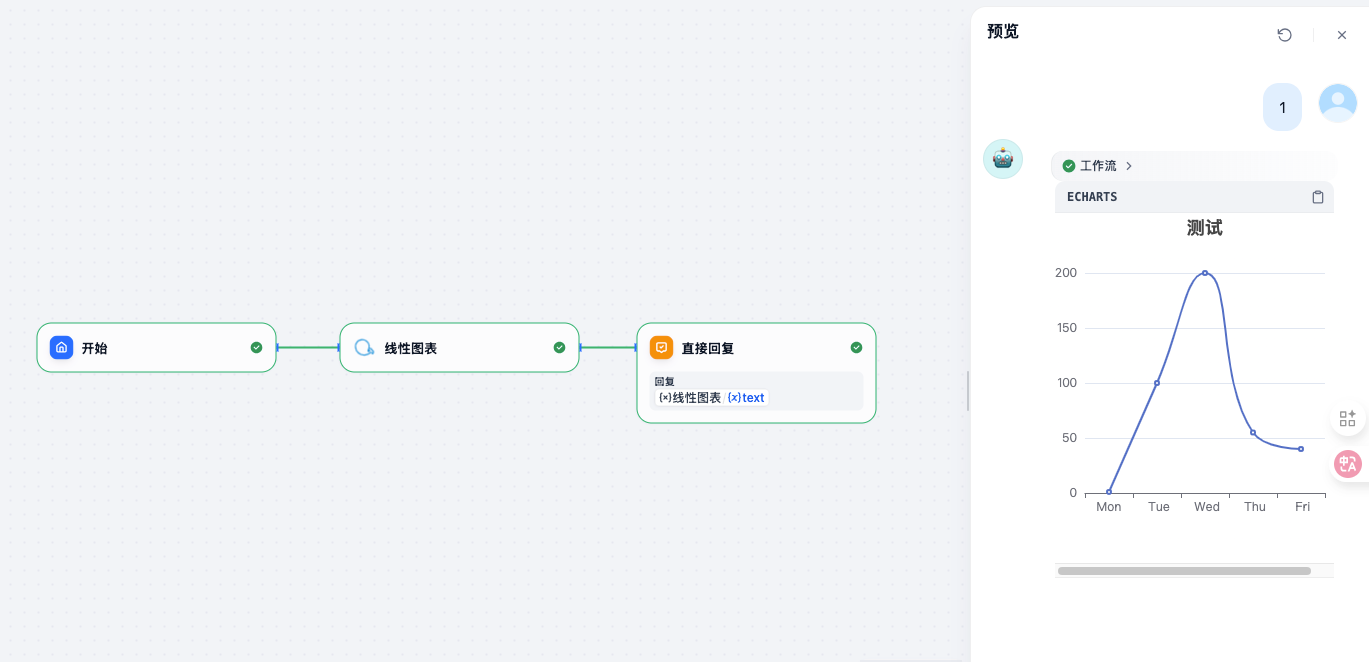
Task: Copy the ECHARTS code with the clipboard icon
Action: point(1318,197)
